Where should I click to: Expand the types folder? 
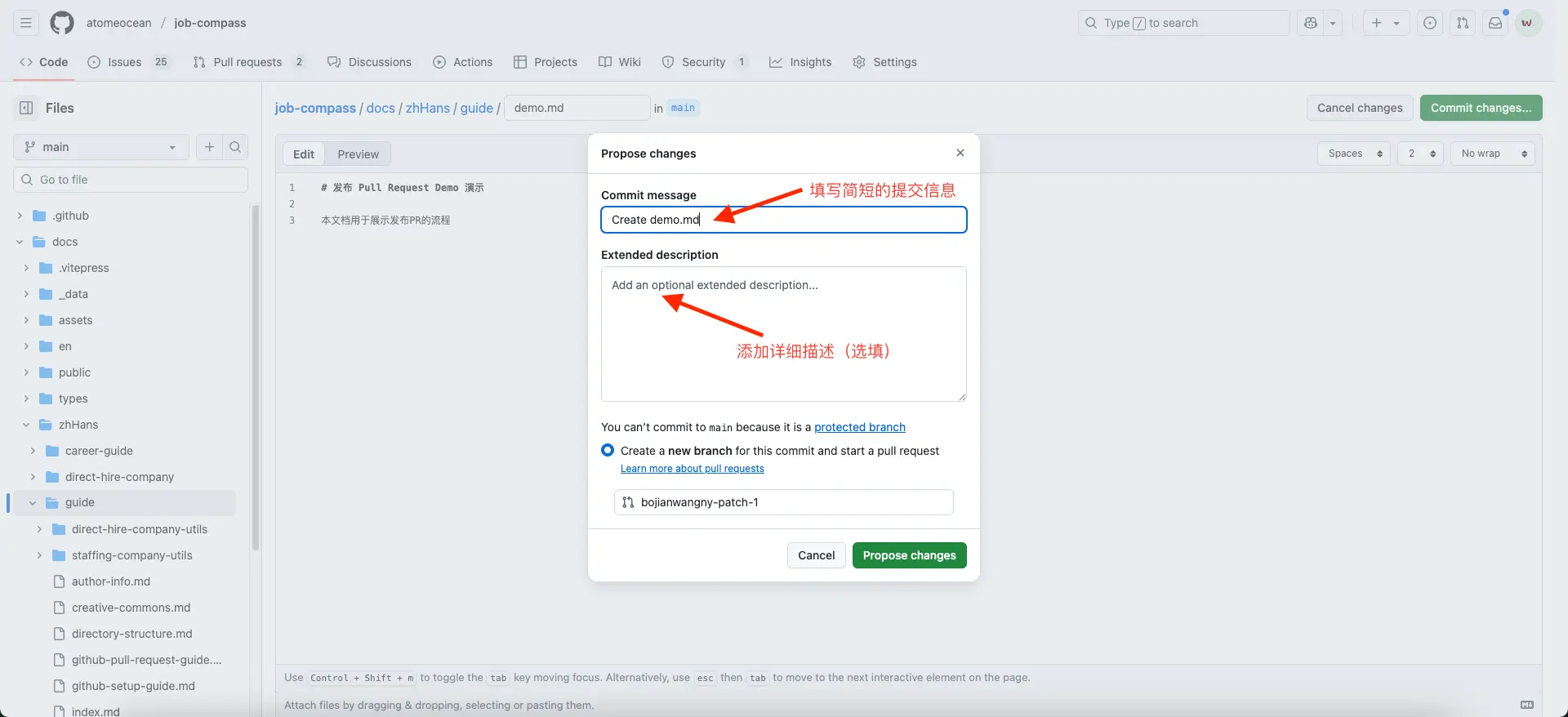(26, 399)
